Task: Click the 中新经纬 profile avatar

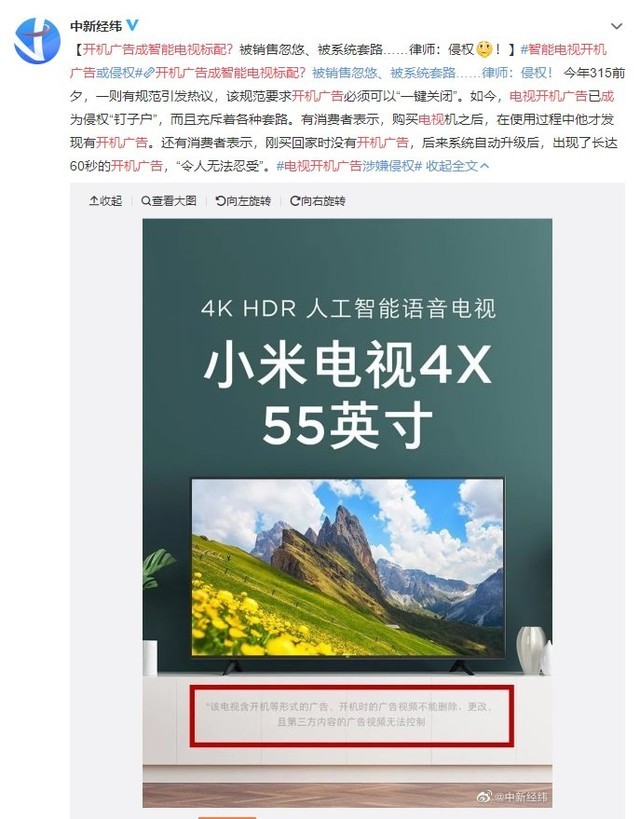Action: tap(37, 41)
